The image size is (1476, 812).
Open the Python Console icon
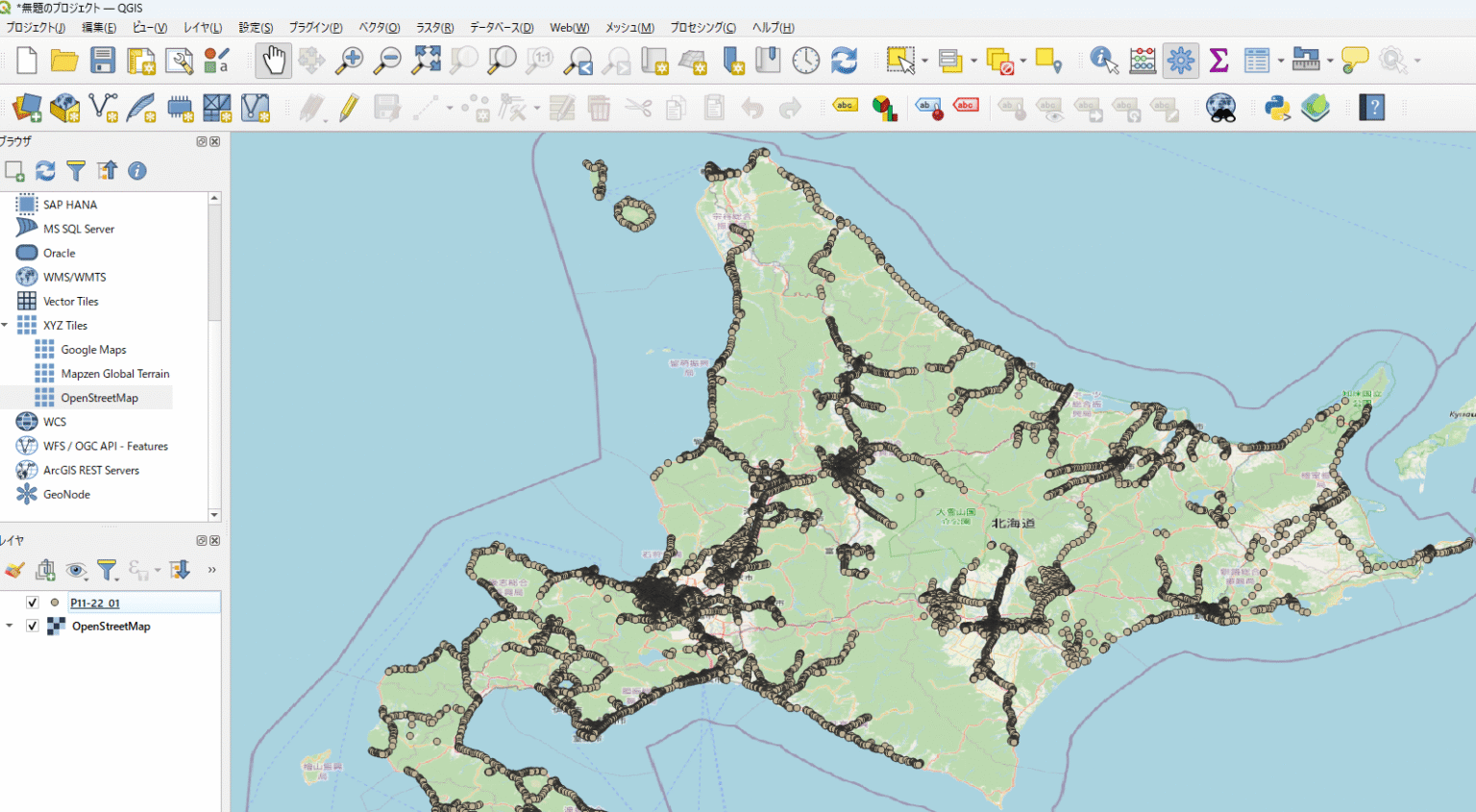coord(1277,108)
